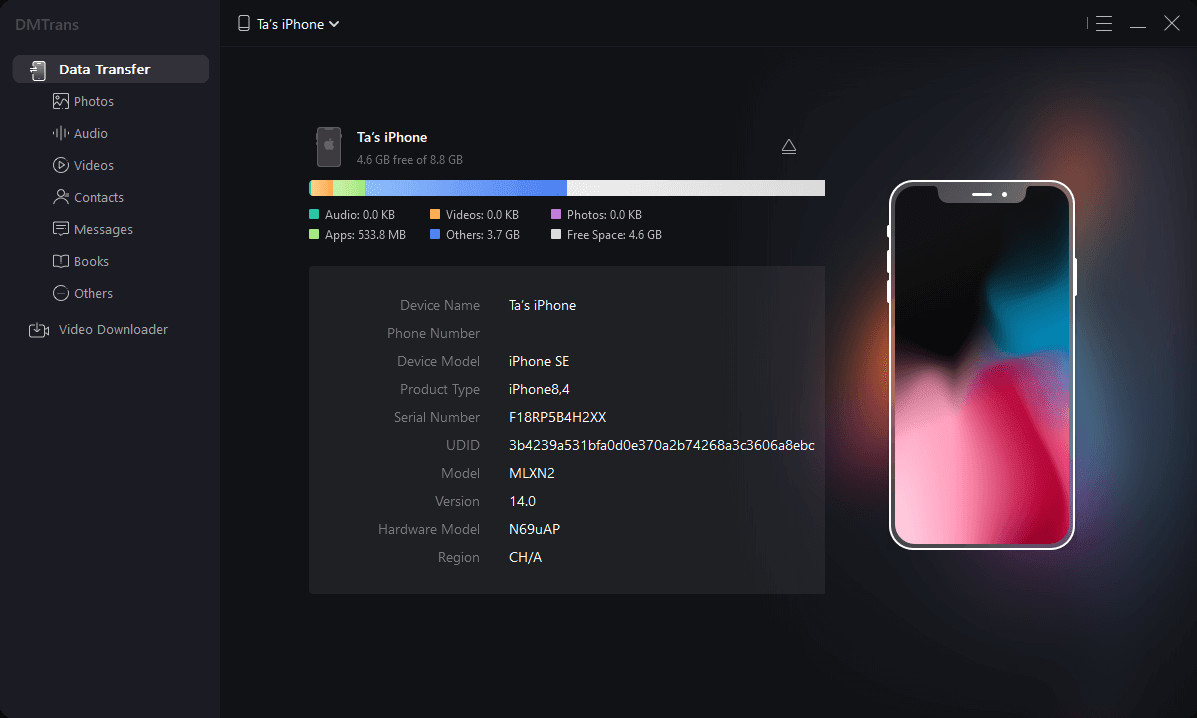Click the Audio teal legend swatch
The height and width of the screenshot is (718, 1197).
(314, 214)
